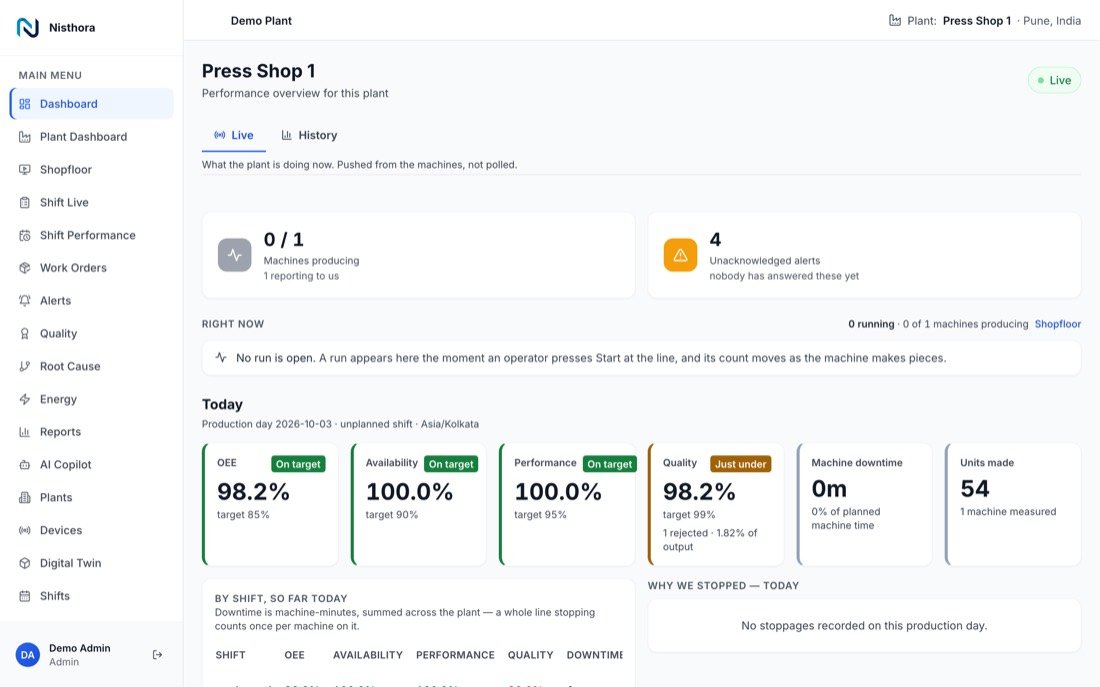The height and width of the screenshot is (687, 1100).
Task: Open the Press Shop 1 plant selector
Action: tap(985, 21)
